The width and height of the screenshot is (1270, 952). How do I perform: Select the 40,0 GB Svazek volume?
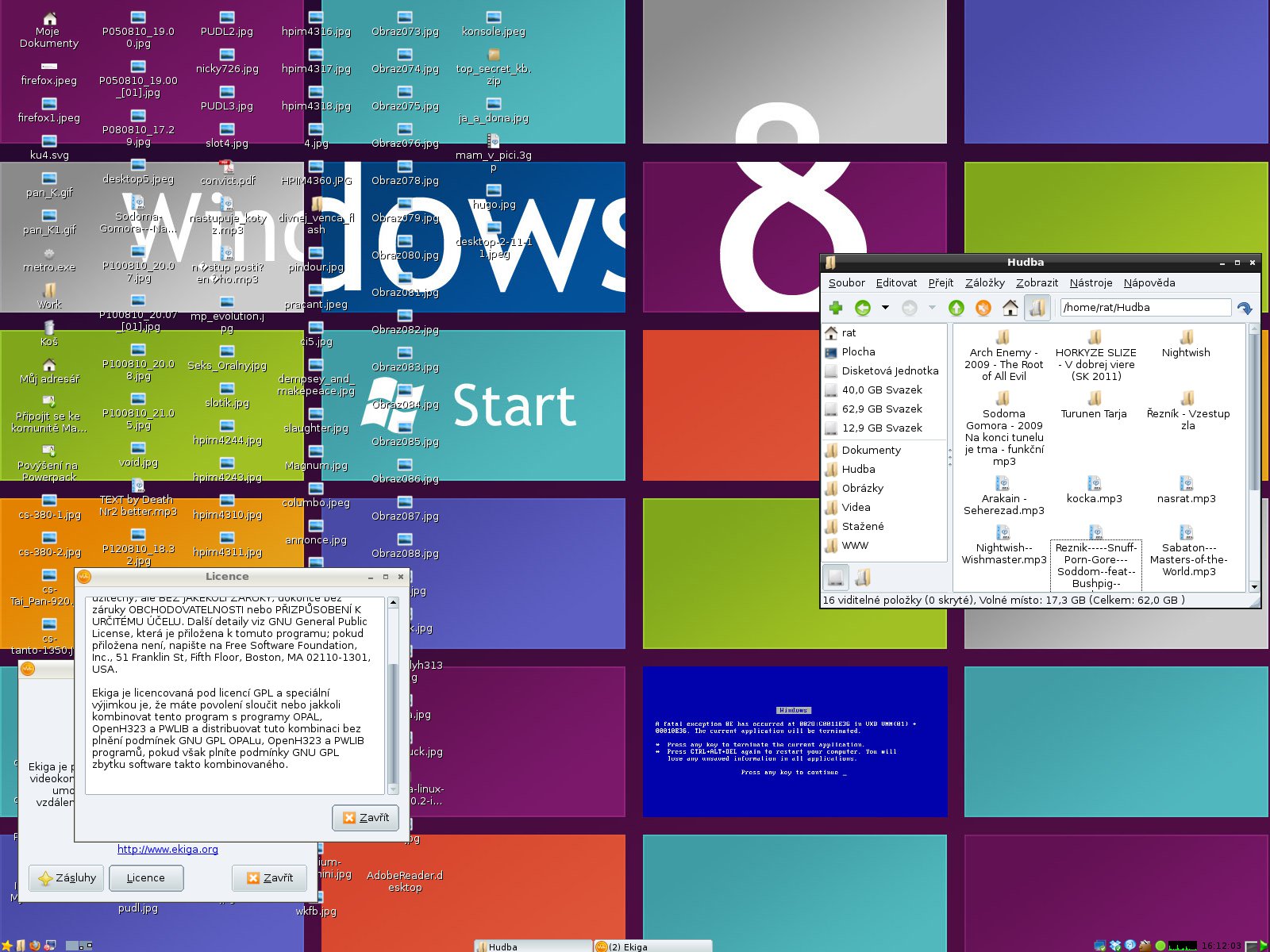point(885,390)
